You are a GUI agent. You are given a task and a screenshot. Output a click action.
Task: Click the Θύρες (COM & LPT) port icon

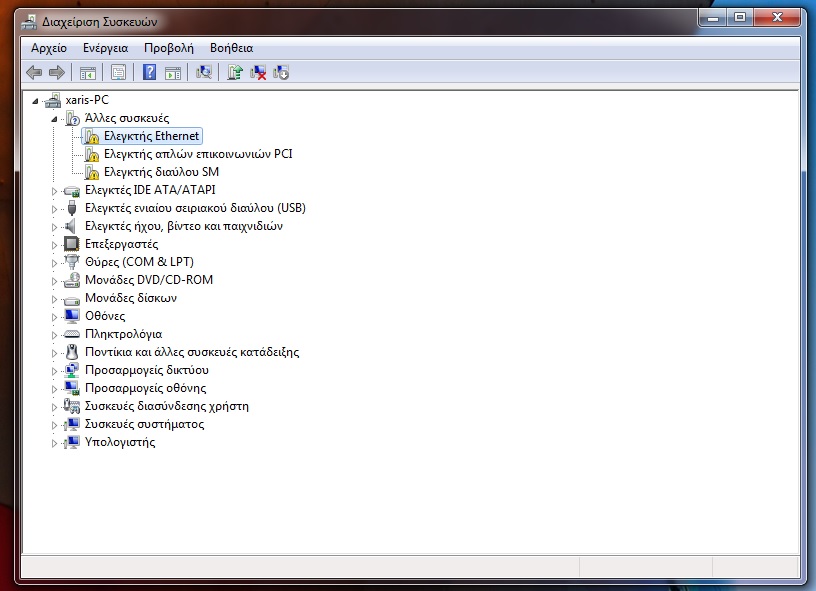[x=72, y=262]
